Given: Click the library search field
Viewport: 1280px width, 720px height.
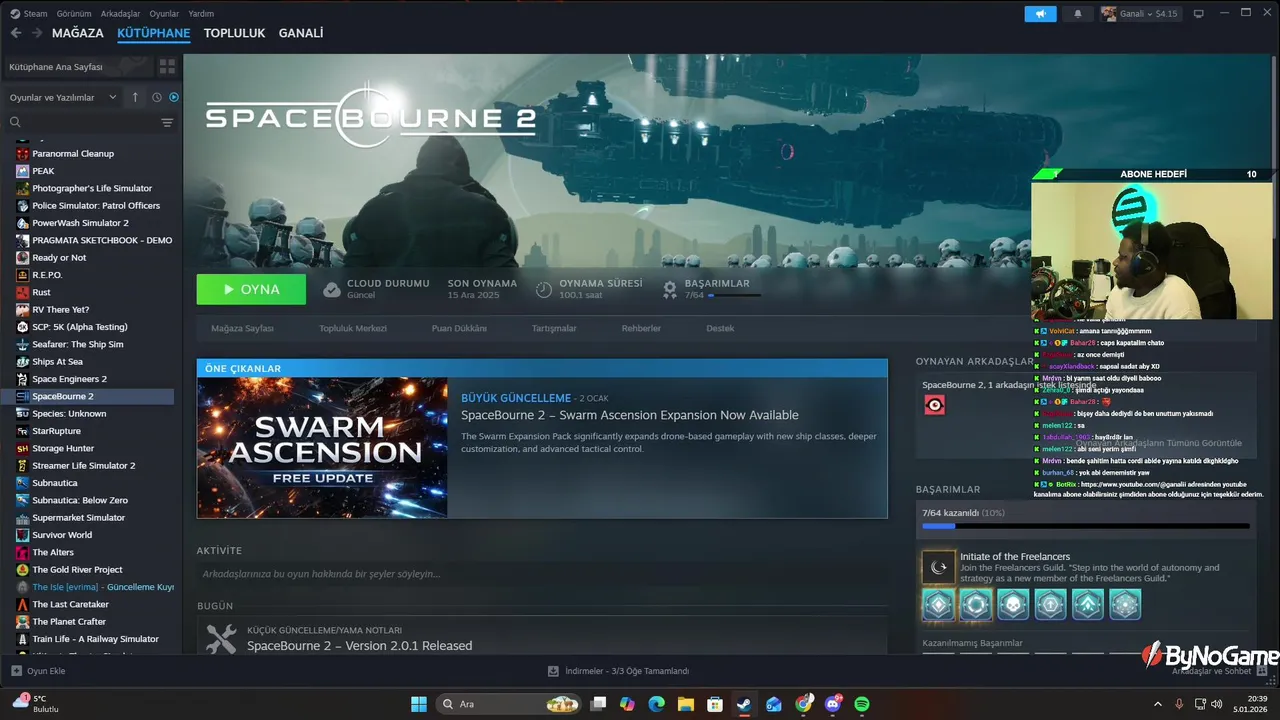Looking at the screenshot, I should tap(82, 122).
